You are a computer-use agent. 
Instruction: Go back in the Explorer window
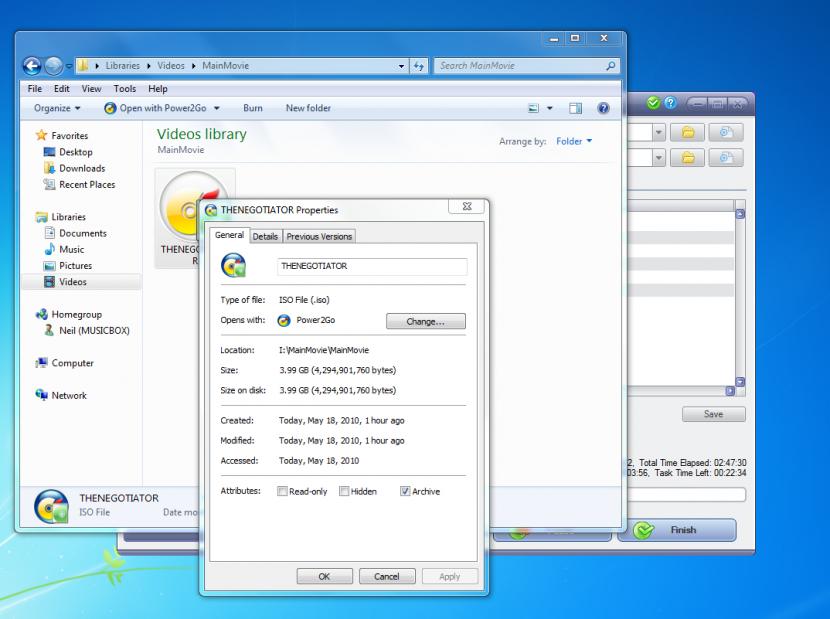(32, 66)
